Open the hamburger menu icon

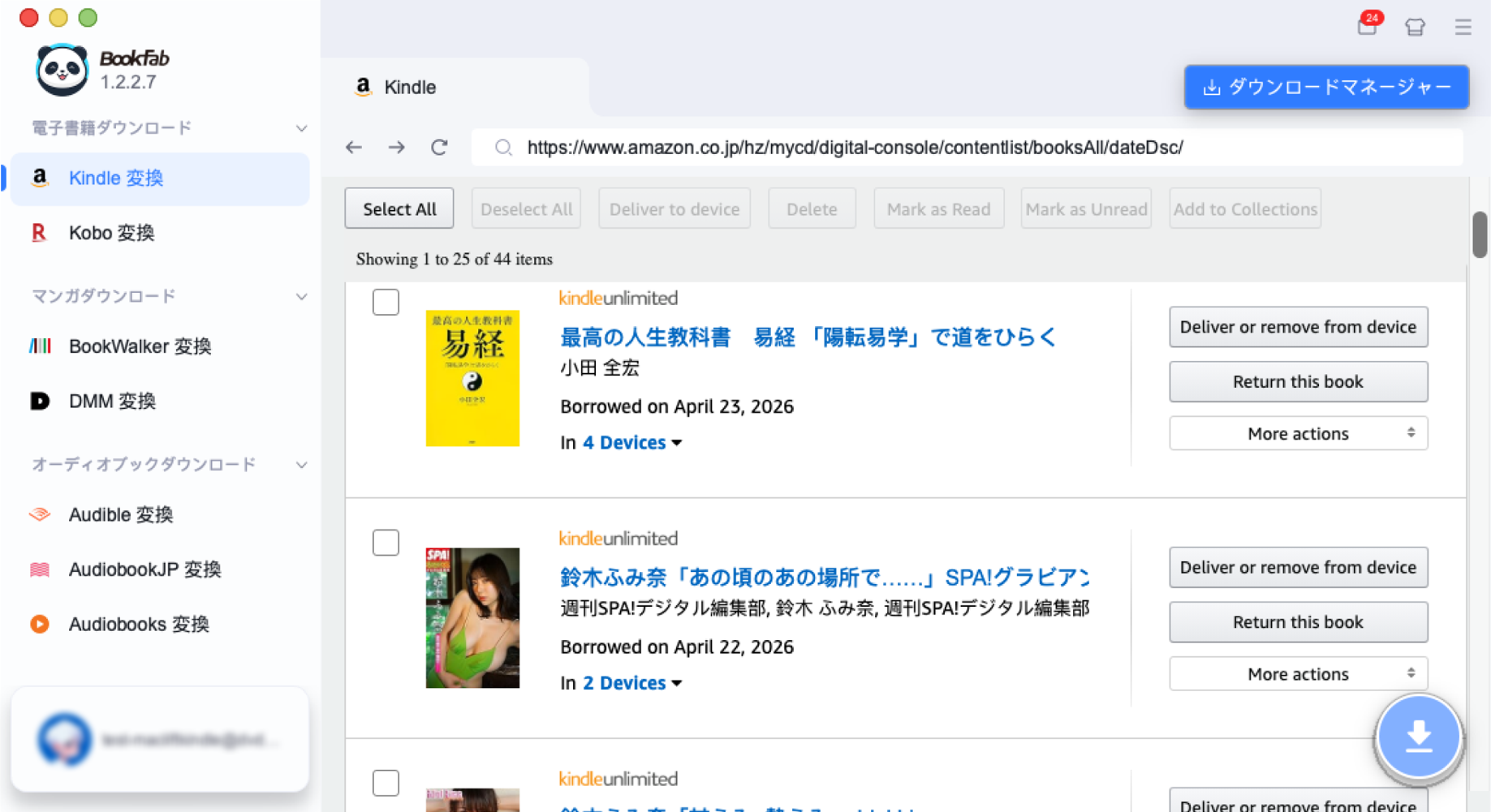point(1463,27)
